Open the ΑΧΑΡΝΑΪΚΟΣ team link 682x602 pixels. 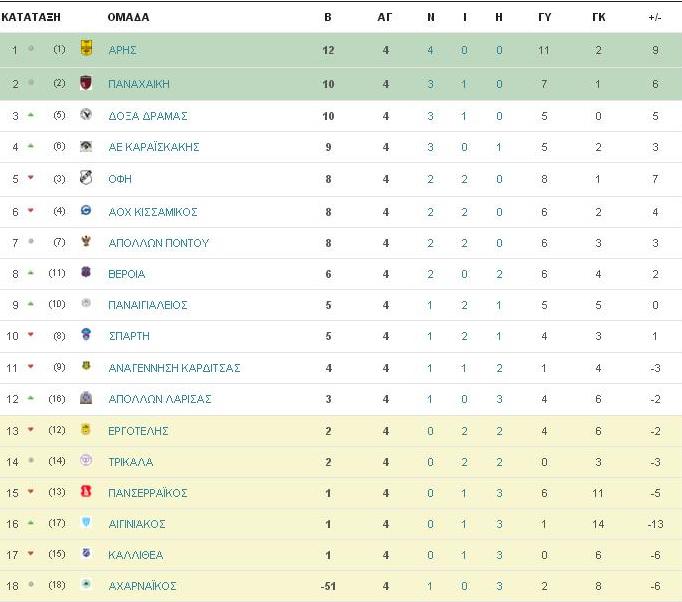coord(142,586)
